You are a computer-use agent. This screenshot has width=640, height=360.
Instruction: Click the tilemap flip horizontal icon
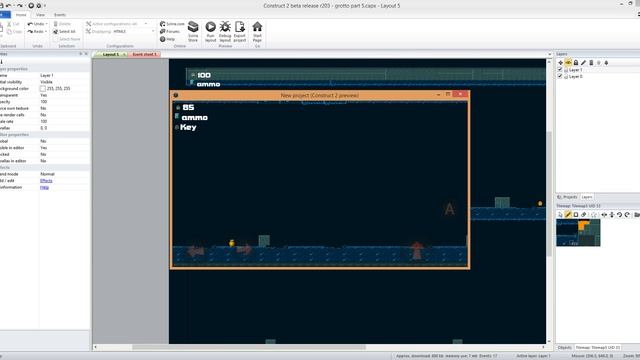pos(604,215)
